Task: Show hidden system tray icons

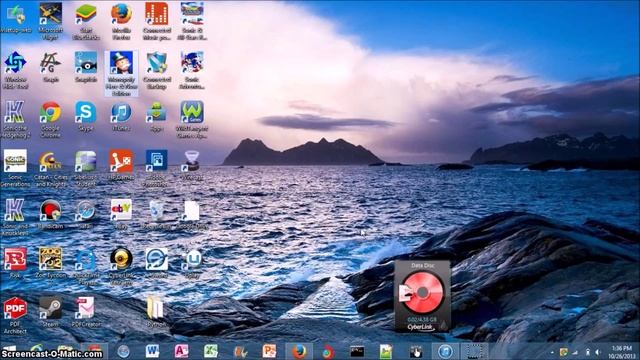Action: tap(552, 352)
